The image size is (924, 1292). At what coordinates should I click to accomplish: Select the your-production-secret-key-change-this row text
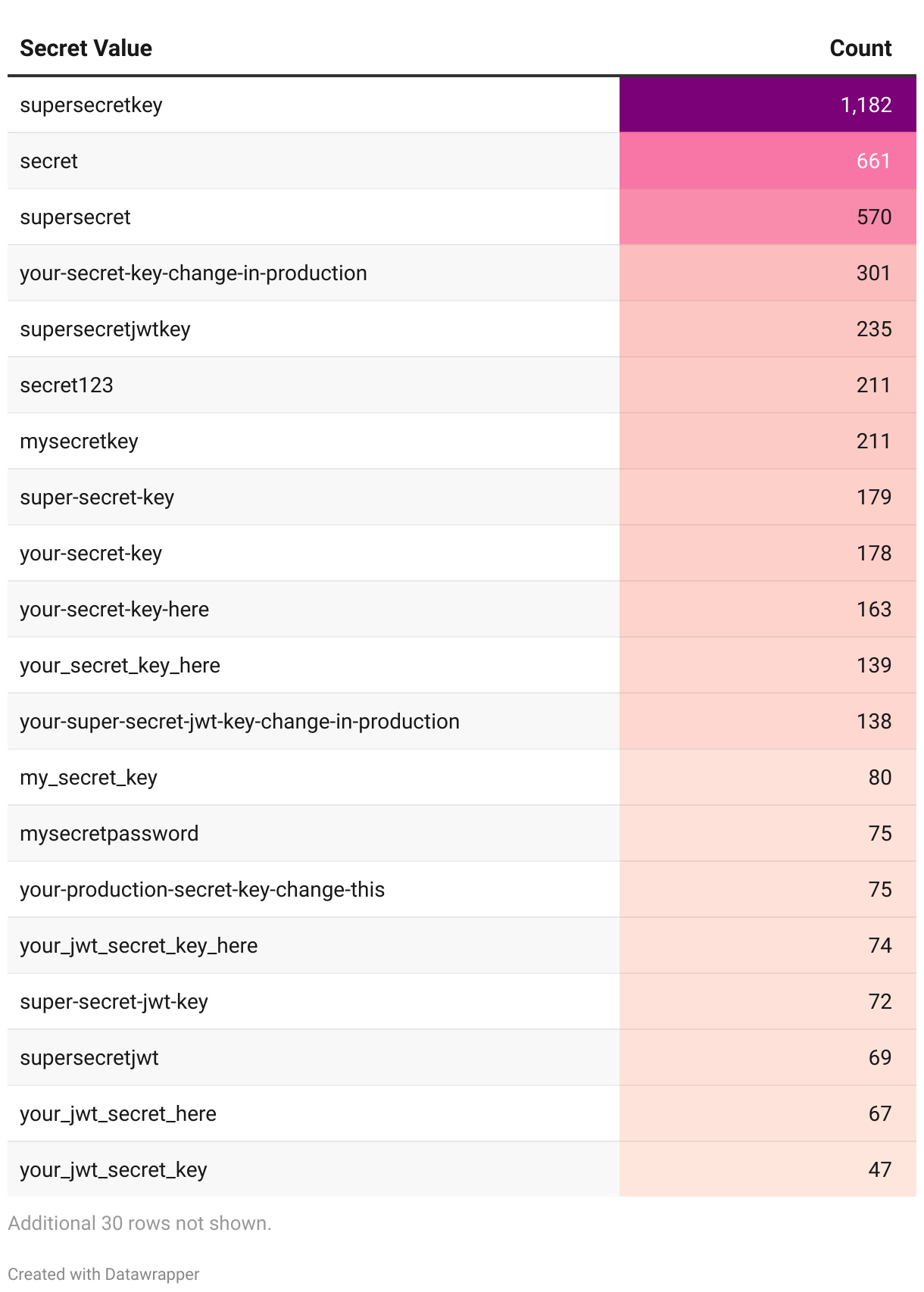tap(202, 890)
